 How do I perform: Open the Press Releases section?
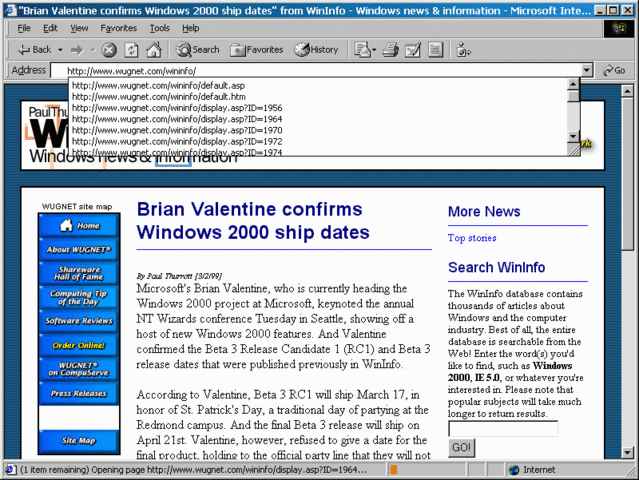coord(79,393)
